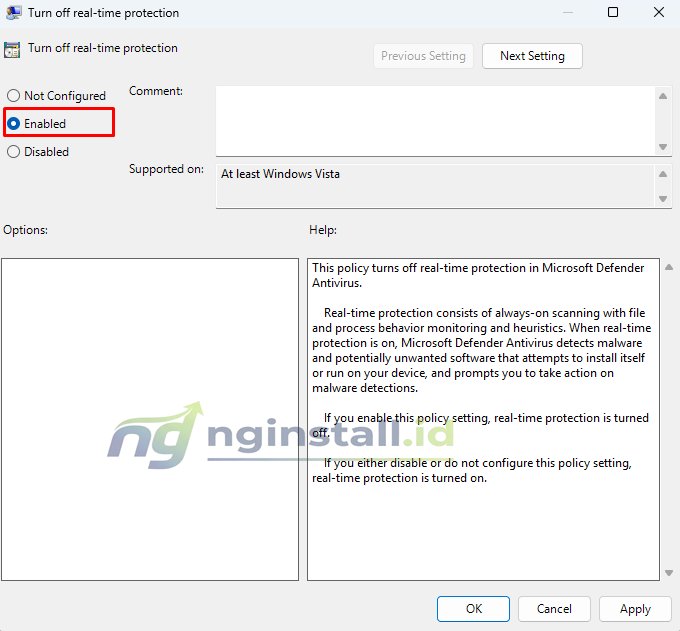Screen dimensions: 680x631
Task: Minimize the dialog window
Action: [x=568, y=12]
